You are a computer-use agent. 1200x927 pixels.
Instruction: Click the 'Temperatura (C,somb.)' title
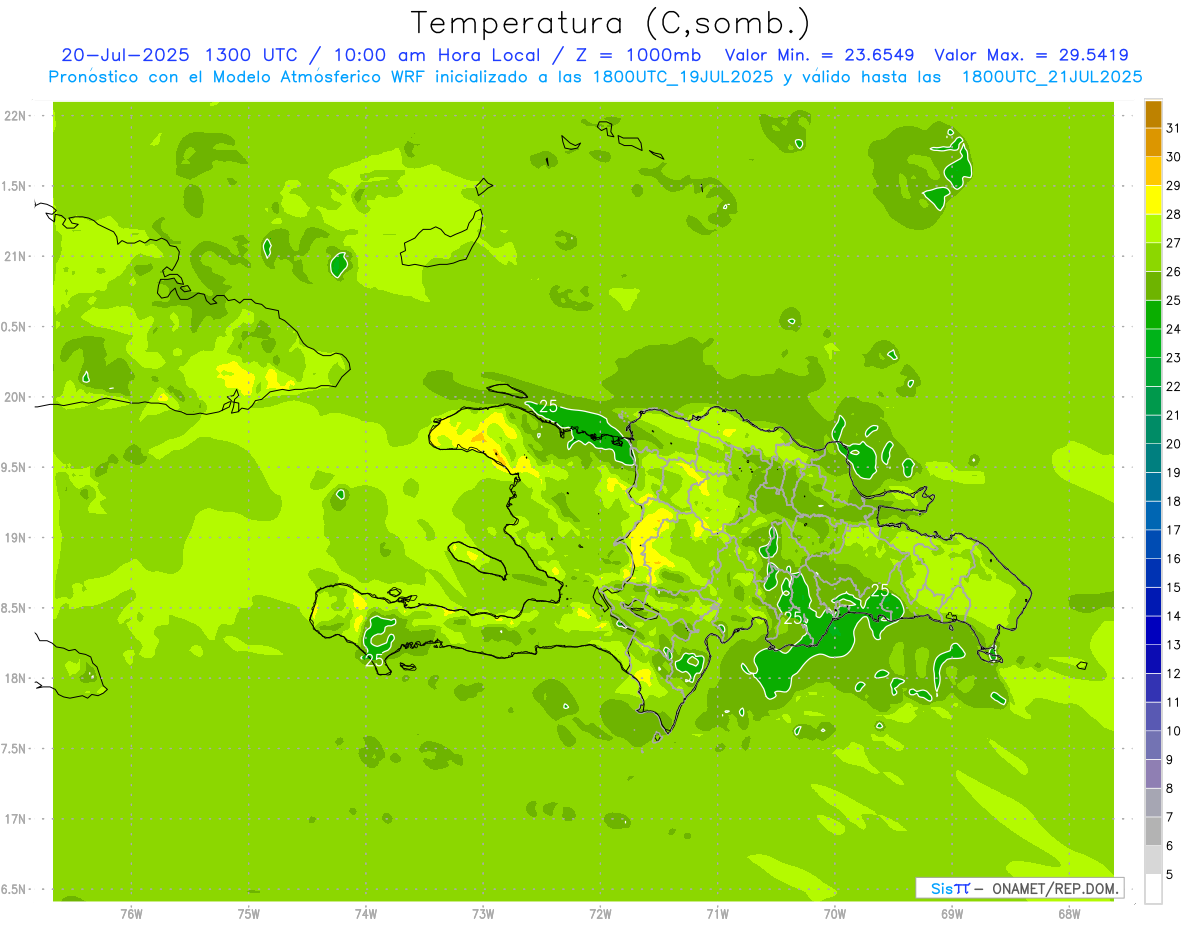[x=610, y=23]
